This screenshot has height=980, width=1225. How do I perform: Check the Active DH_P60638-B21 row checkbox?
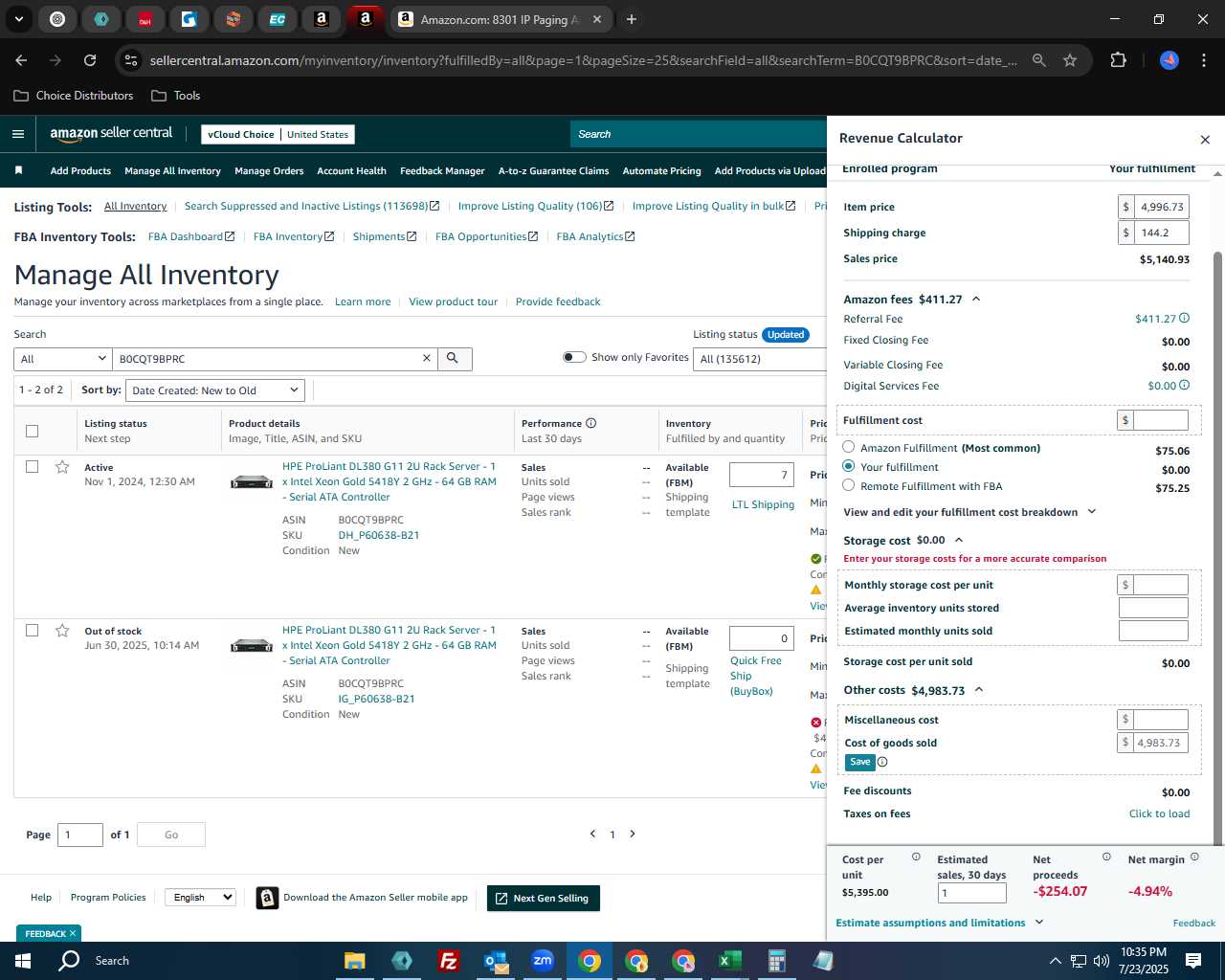[x=32, y=467]
